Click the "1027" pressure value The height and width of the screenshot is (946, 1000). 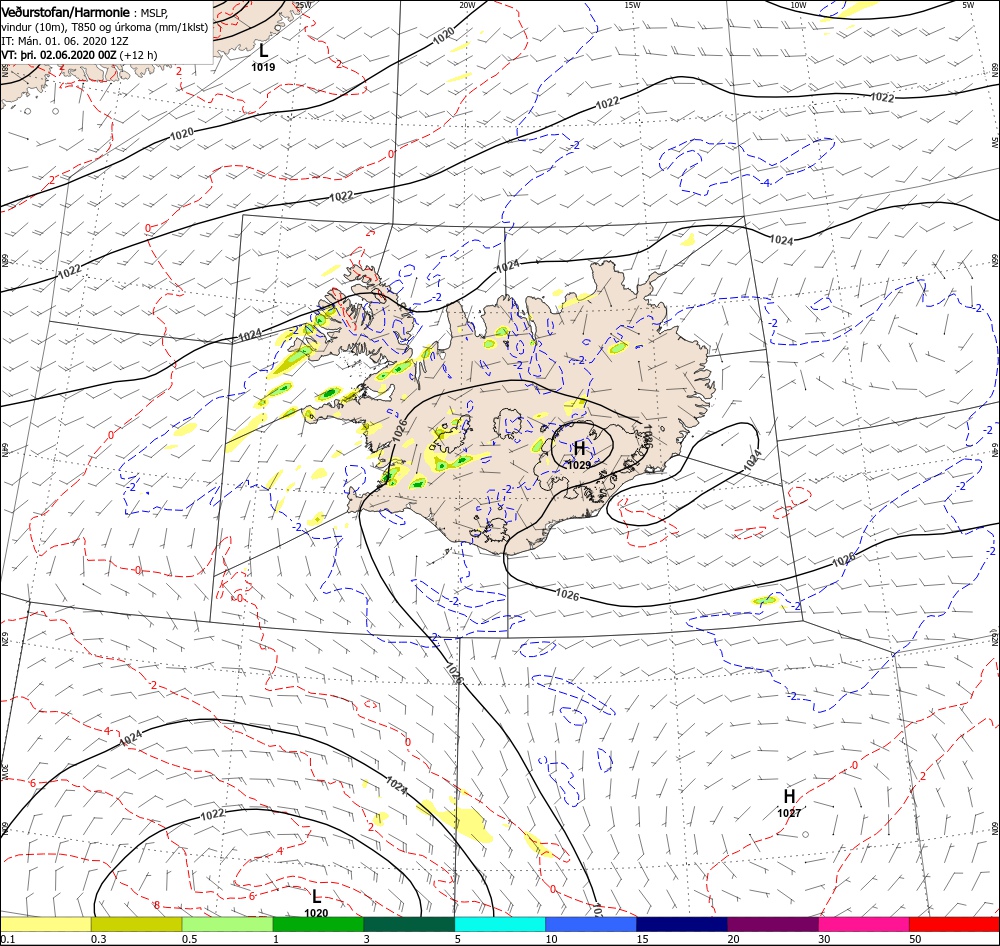point(789,813)
